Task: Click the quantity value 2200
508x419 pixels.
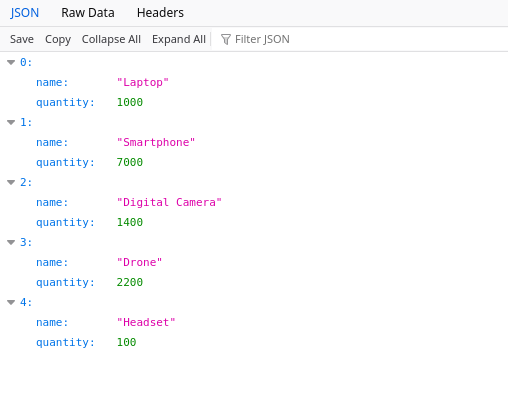Action: (x=130, y=282)
